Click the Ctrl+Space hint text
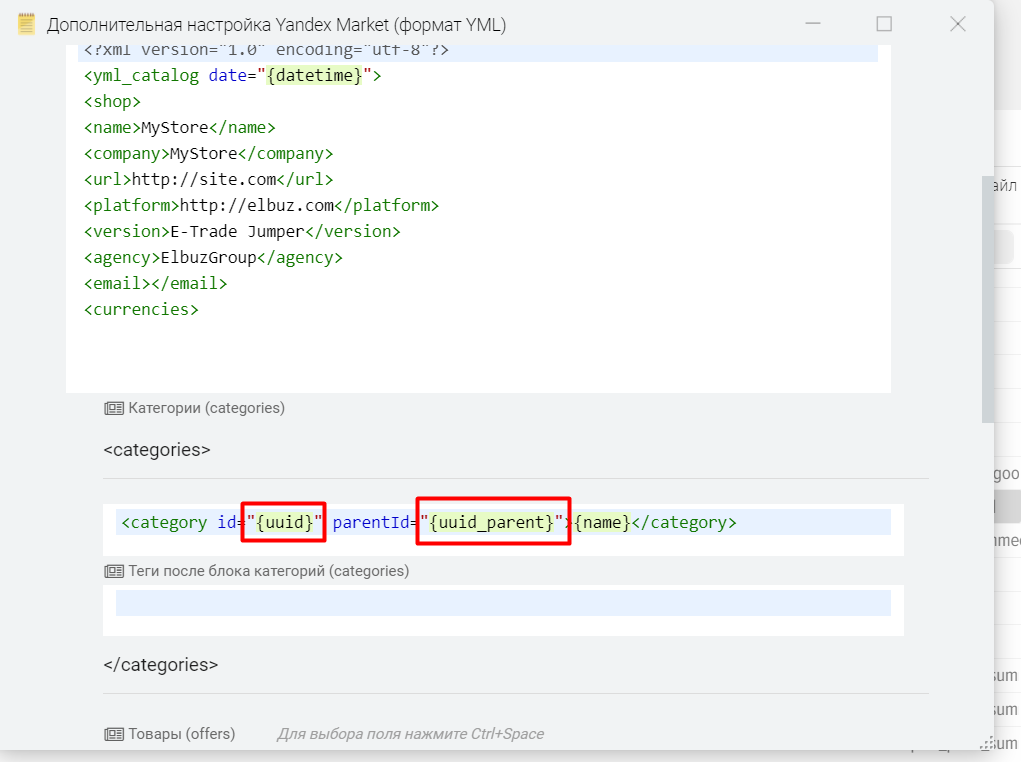 [410, 734]
